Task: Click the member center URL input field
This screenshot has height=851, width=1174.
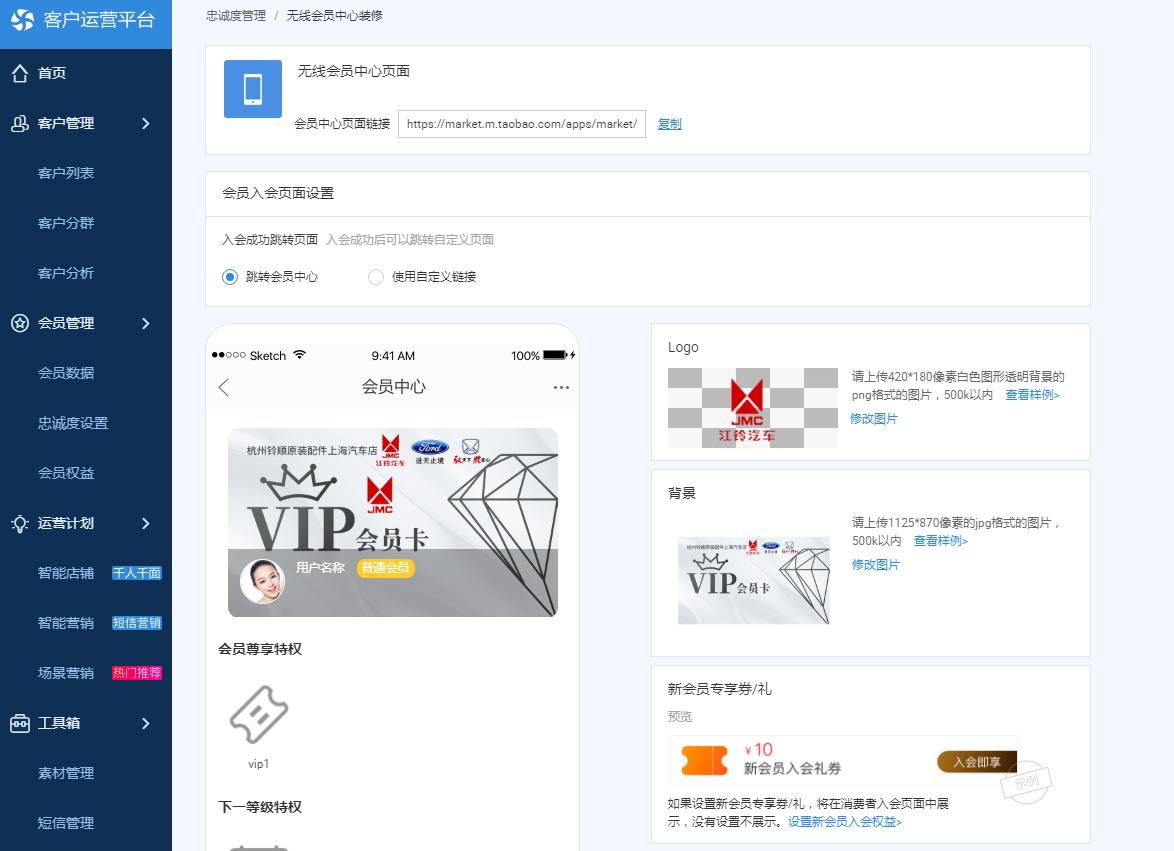Action: pos(521,124)
